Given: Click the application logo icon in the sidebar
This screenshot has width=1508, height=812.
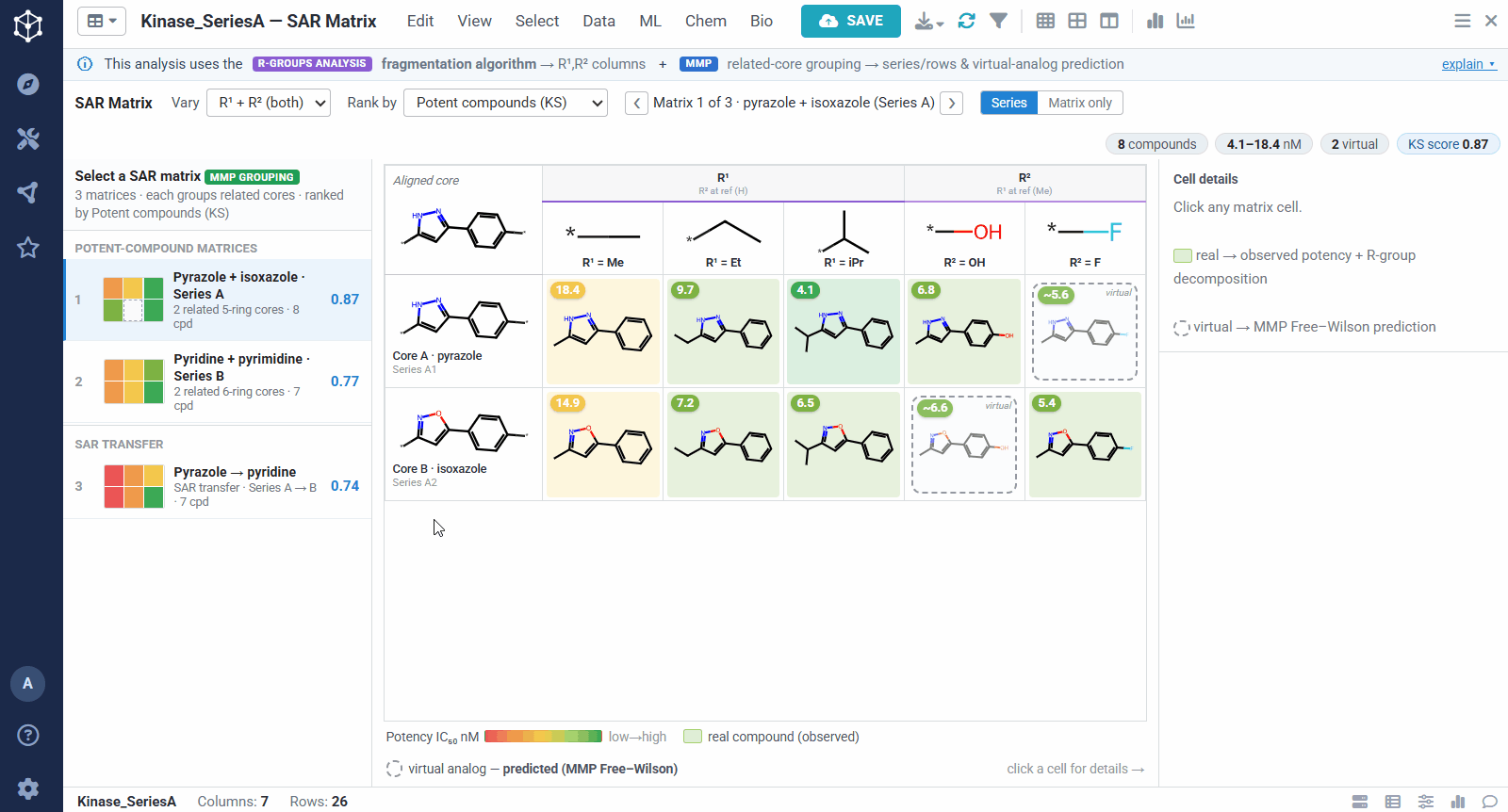Looking at the screenshot, I should coord(28,25).
